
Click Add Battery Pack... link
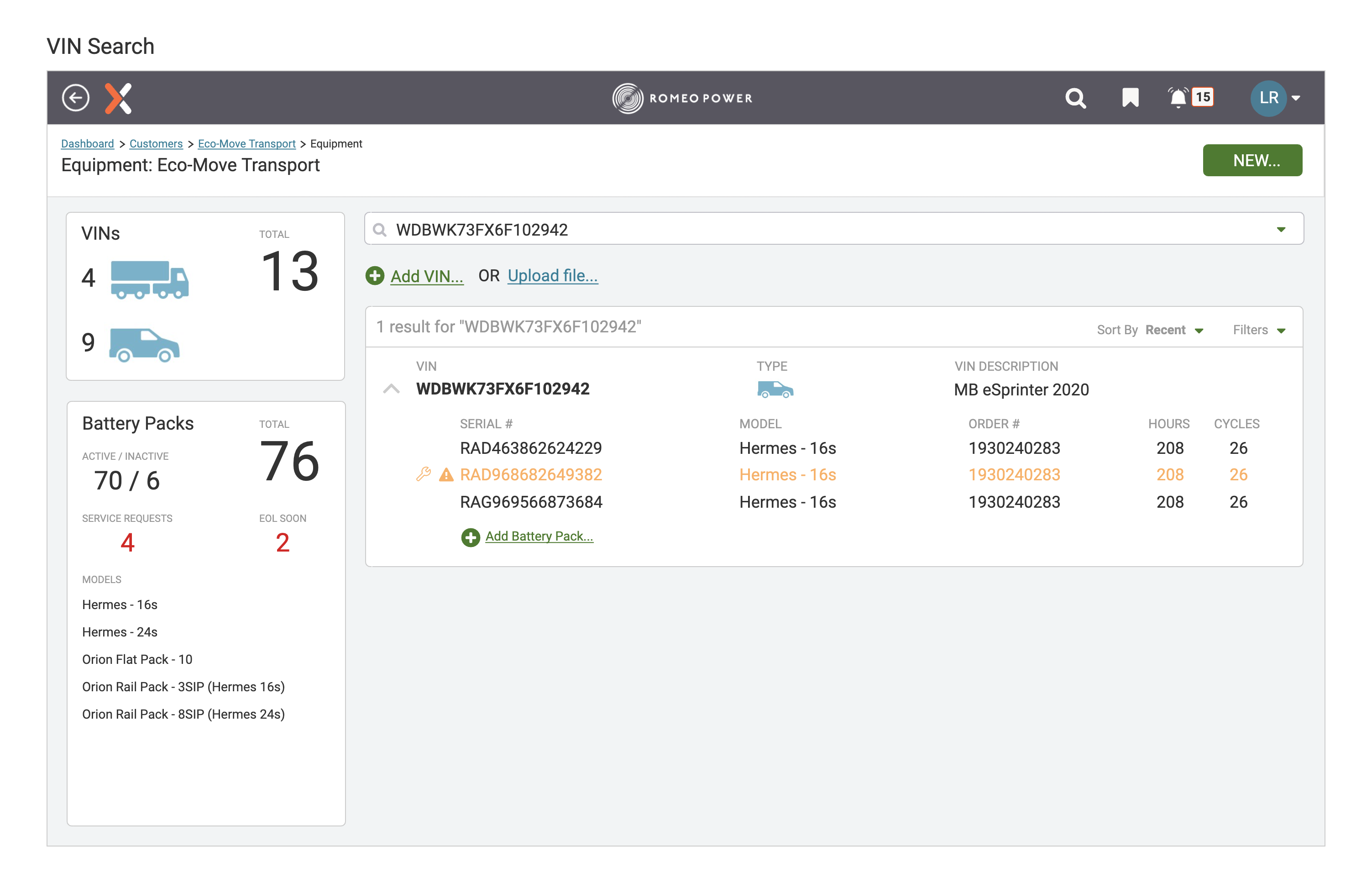pyautogui.click(x=539, y=536)
